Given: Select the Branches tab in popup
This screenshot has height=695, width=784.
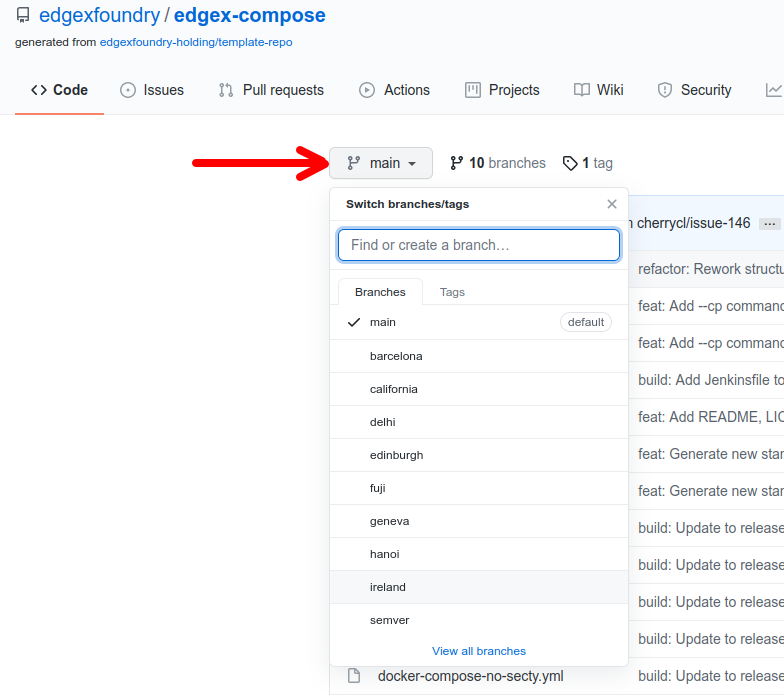Looking at the screenshot, I should click(380, 292).
